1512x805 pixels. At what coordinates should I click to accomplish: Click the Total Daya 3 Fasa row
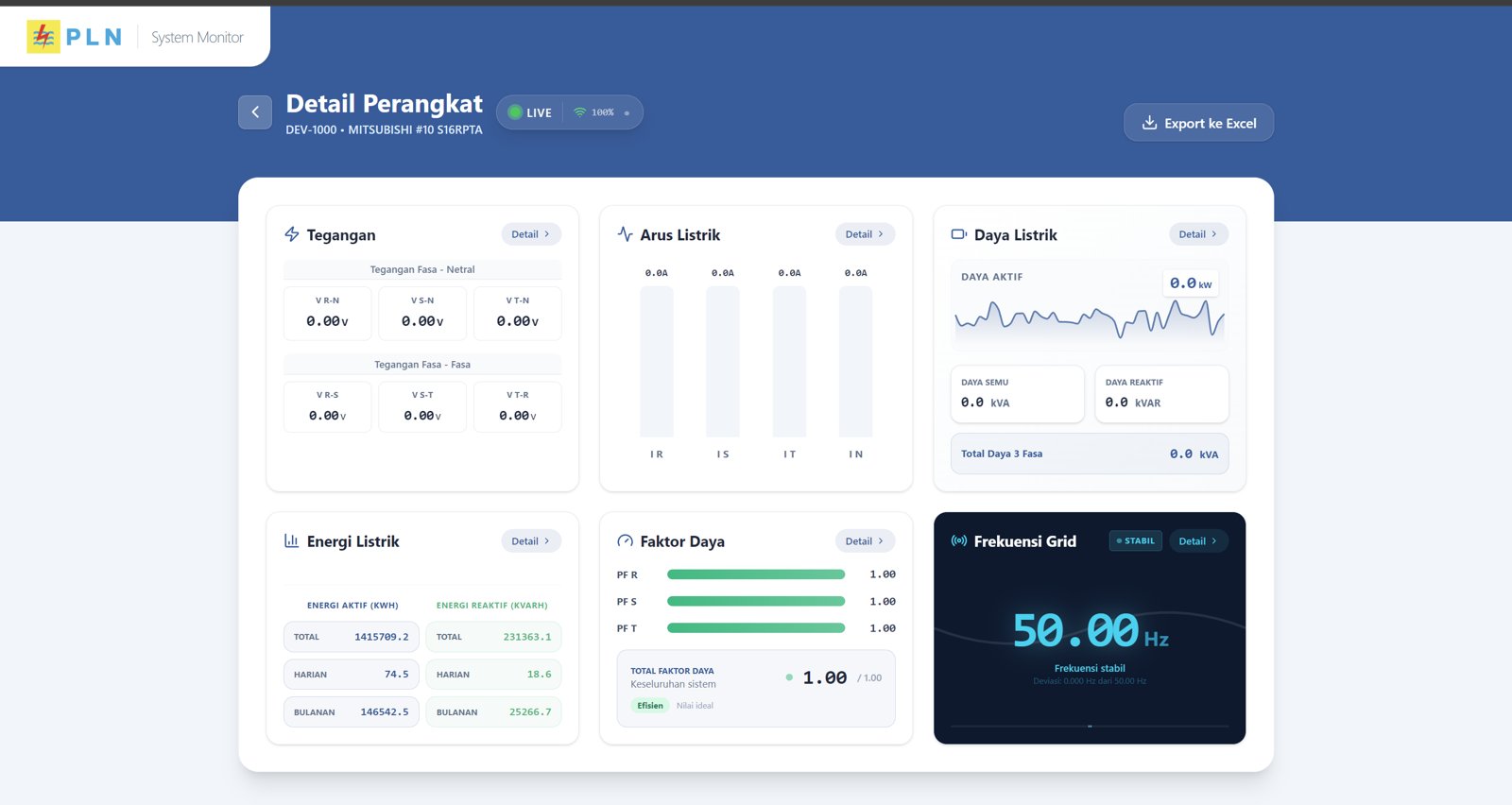(1090, 454)
